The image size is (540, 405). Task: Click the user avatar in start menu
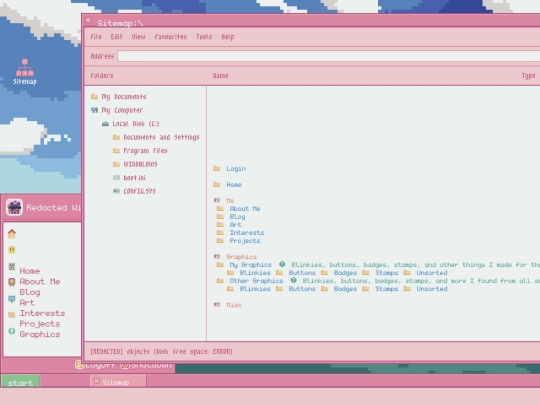pyautogui.click(x=14, y=207)
